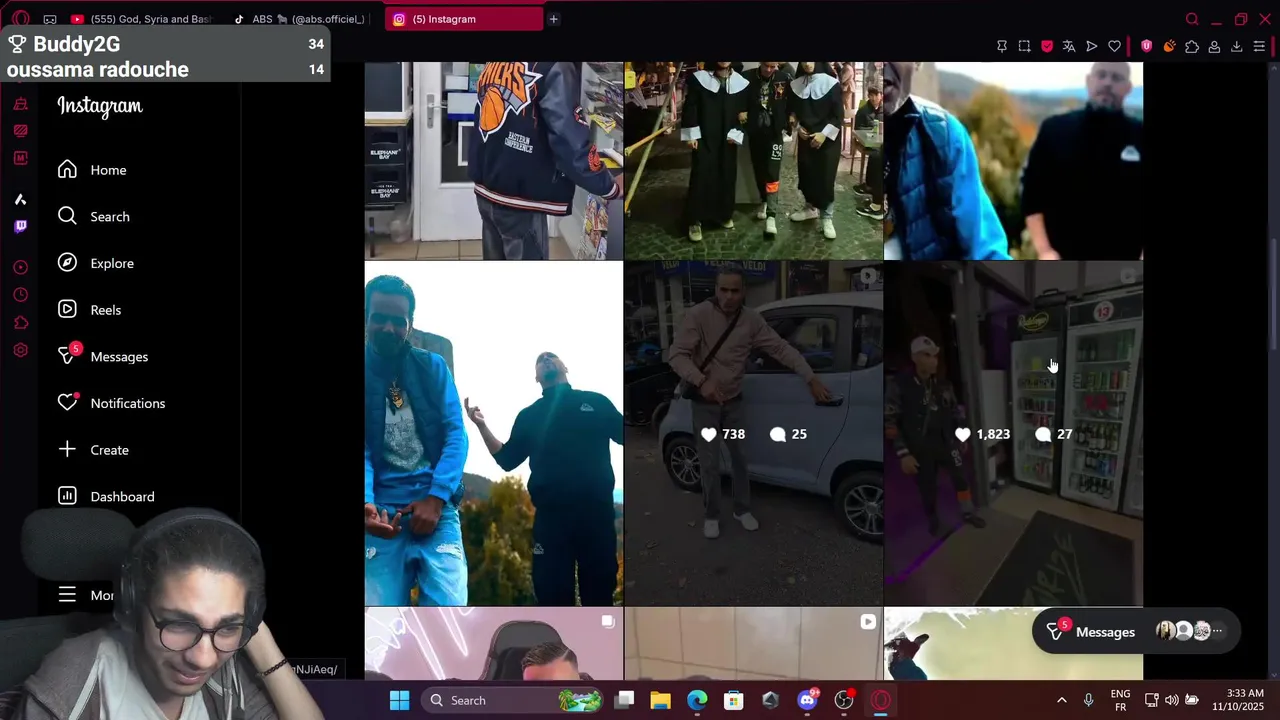Image resolution: width=1280 pixels, height=720 pixels.
Task: Open File Explorer from taskbar
Action: click(660, 700)
